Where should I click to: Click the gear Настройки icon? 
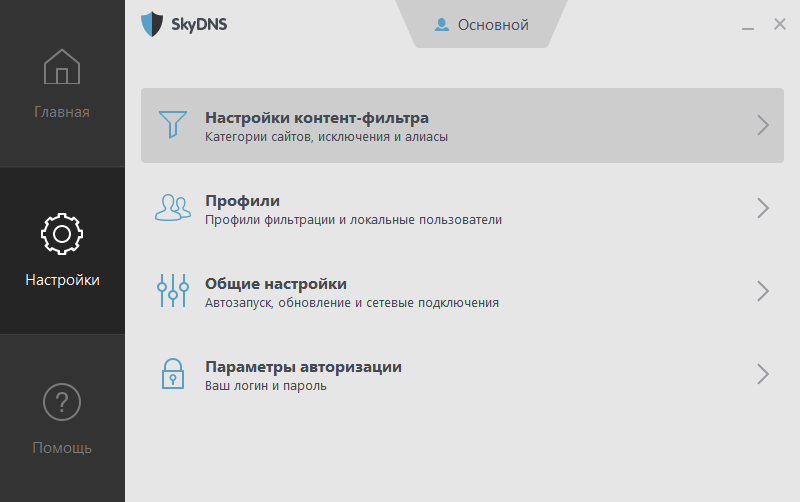(x=62, y=234)
